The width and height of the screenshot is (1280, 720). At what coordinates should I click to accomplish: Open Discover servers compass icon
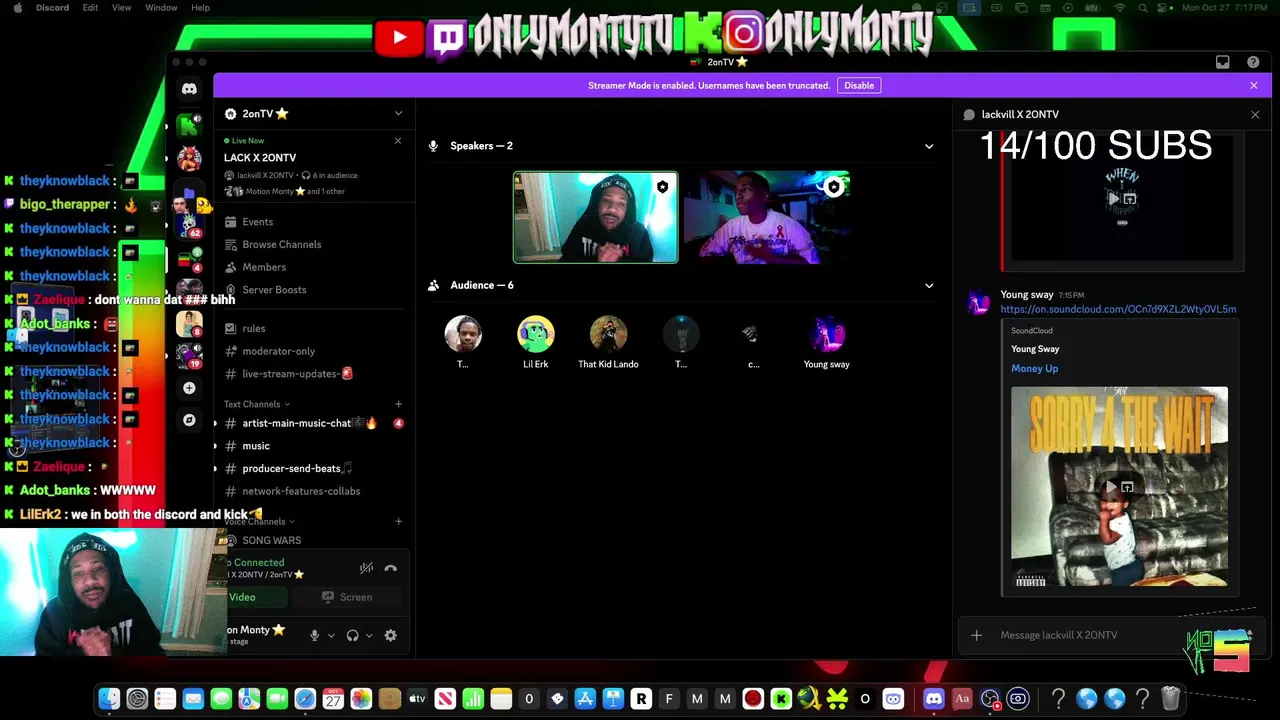click(189, 420)
